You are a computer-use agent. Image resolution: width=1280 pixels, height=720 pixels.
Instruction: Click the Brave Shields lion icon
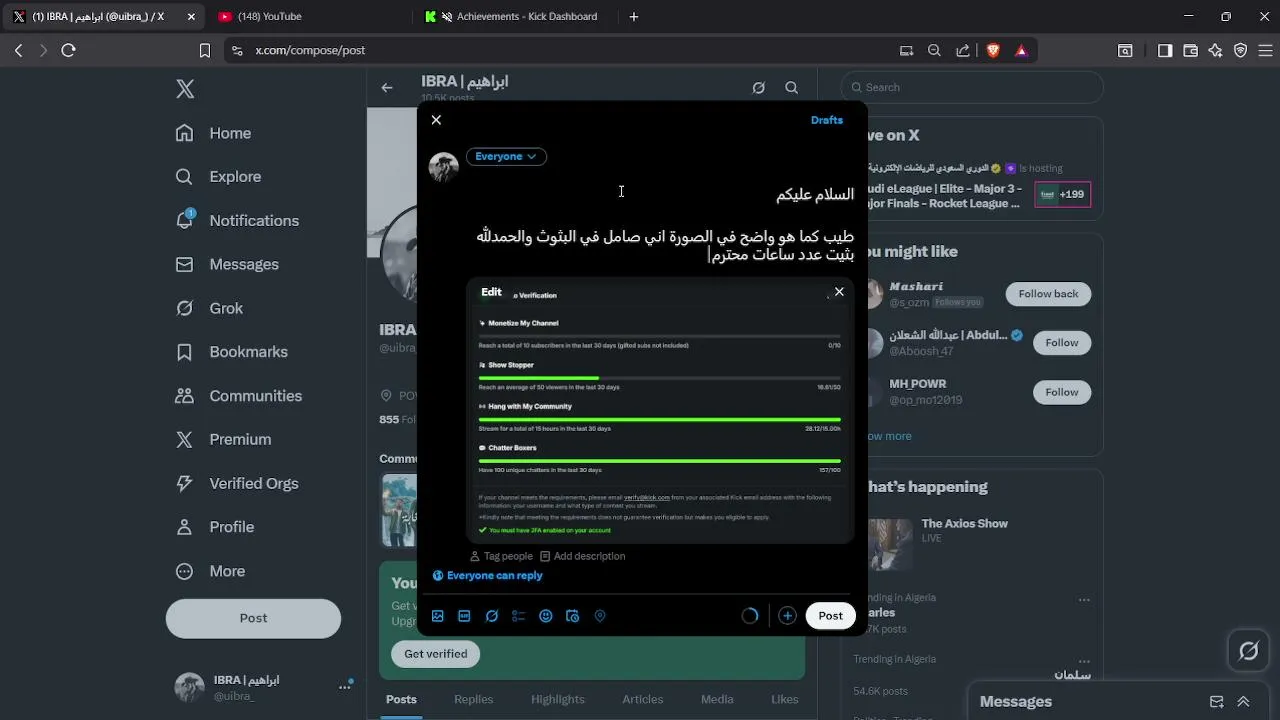(x=993, y=50)
